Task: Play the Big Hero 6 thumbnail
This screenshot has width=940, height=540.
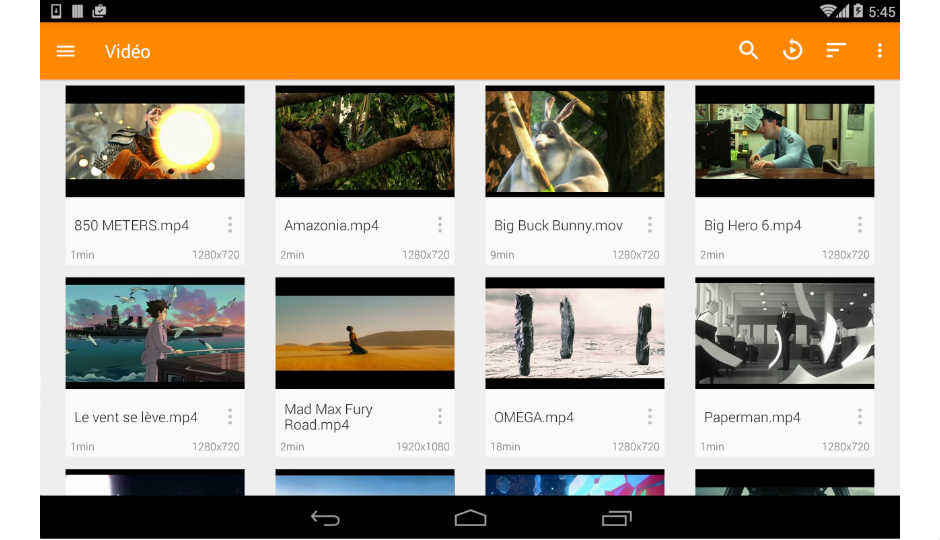Action: (x=785, y=141)
